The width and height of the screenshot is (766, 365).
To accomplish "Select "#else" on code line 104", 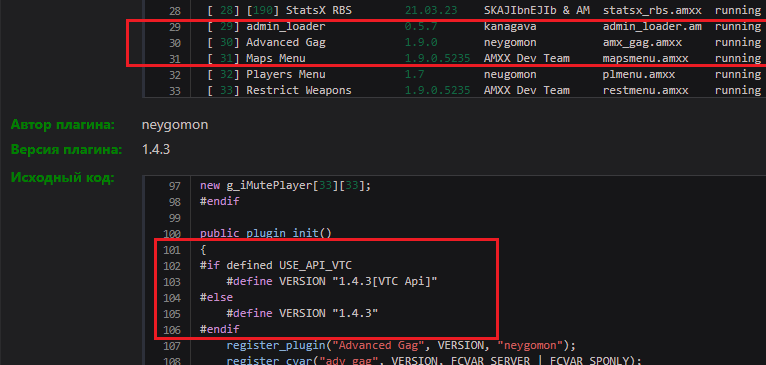I will click(216, 297).
